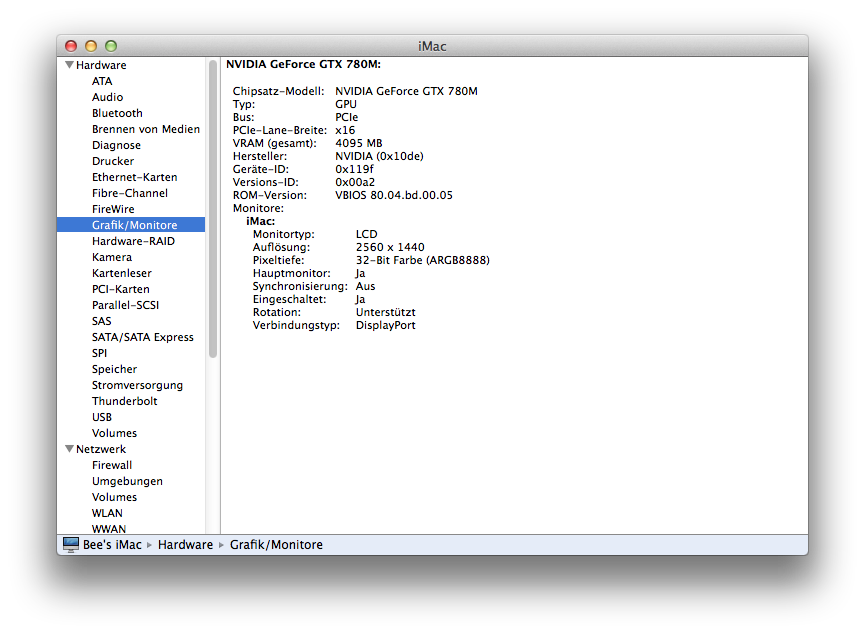The height and width of the screenshot is (634, 865).
Task: Open Brennen von Medien entry
Action: pyautogui.click(x=146, y=129)
